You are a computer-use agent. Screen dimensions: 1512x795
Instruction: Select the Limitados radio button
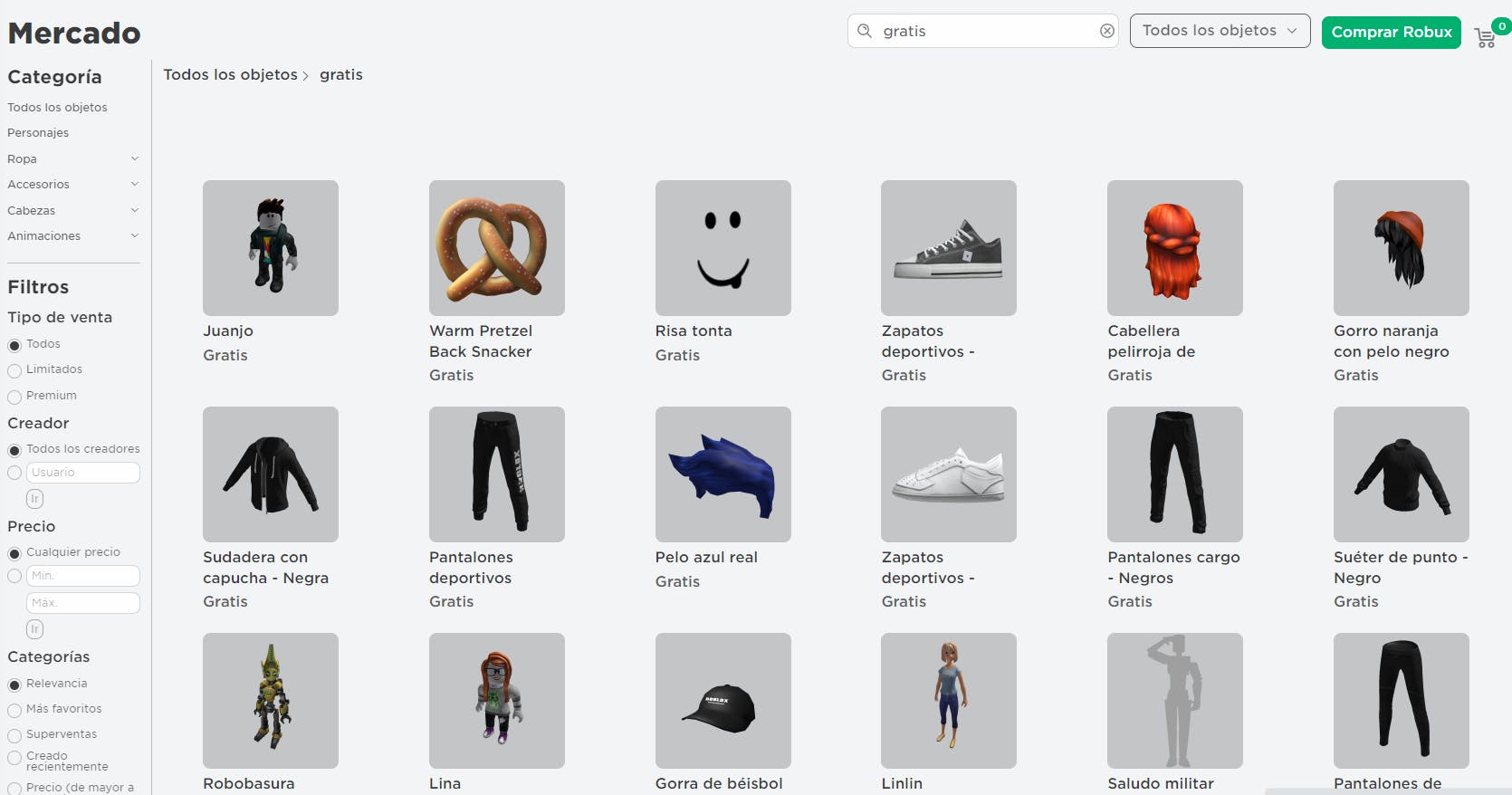14,370
